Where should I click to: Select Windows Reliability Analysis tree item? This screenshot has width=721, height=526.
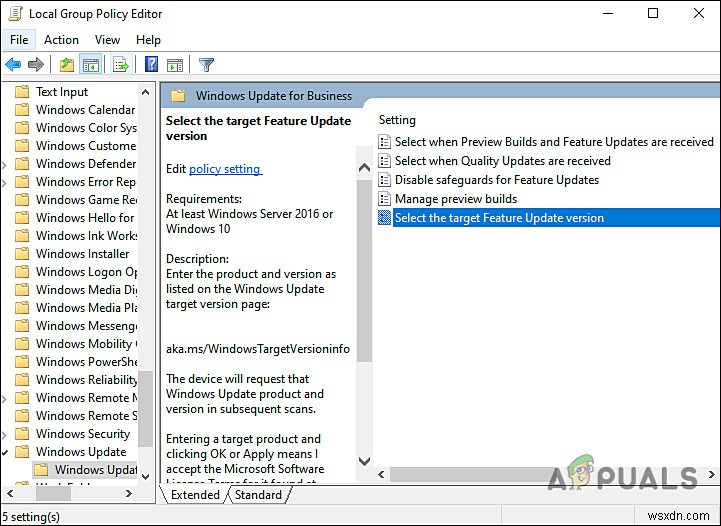point(86,379)
